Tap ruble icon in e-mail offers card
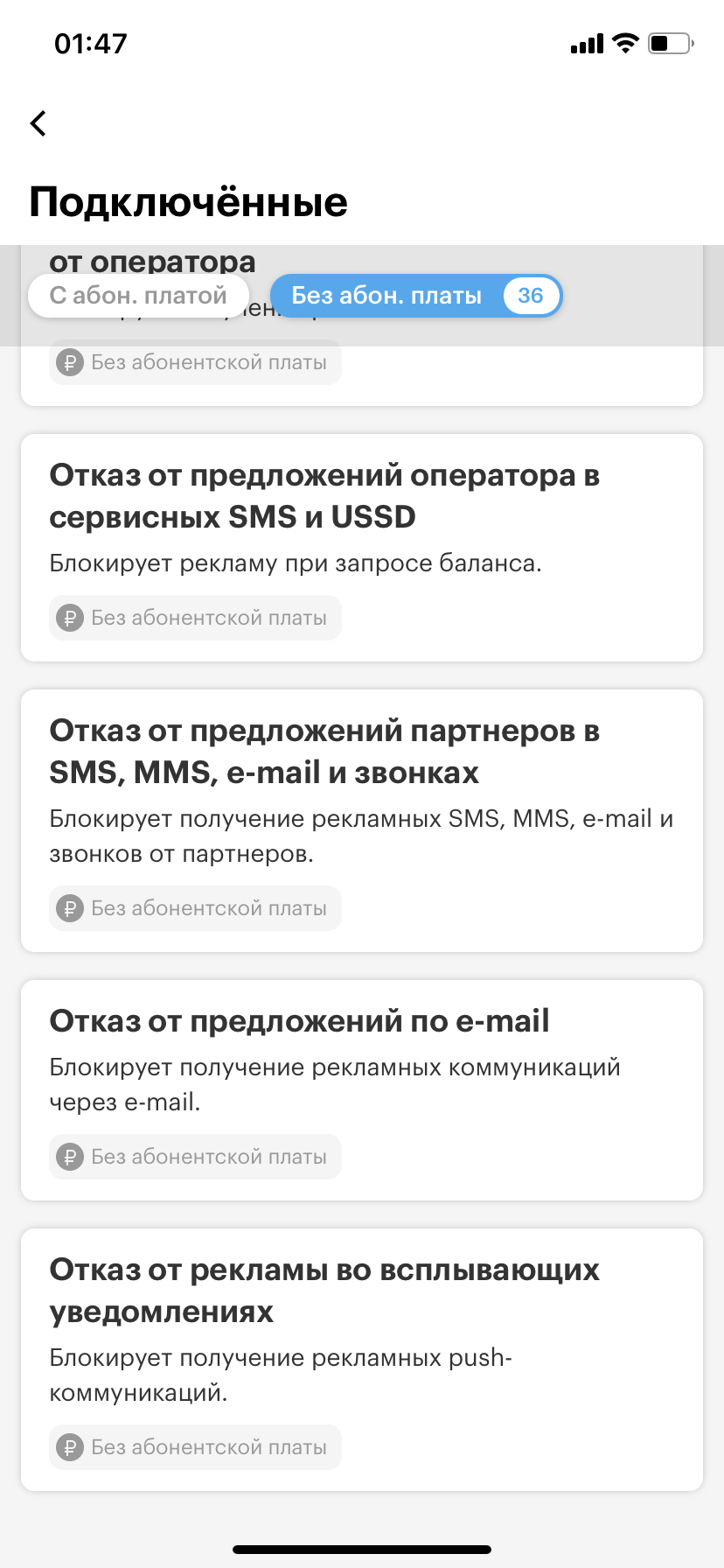The width and height of the screenshot is (724, 1568). pos(70,1157)
